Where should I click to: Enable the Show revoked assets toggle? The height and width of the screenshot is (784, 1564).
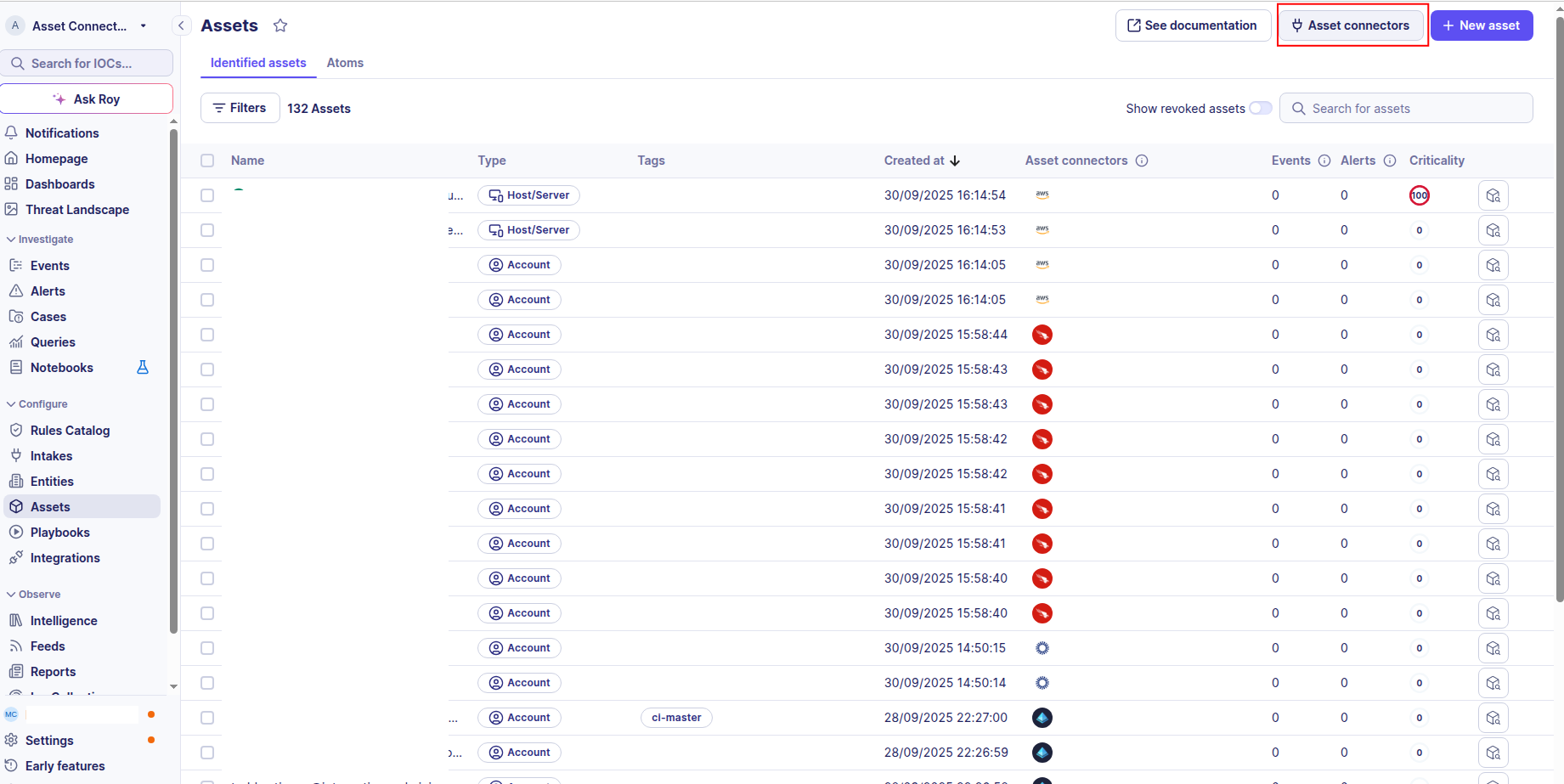tap(1260, 108)
